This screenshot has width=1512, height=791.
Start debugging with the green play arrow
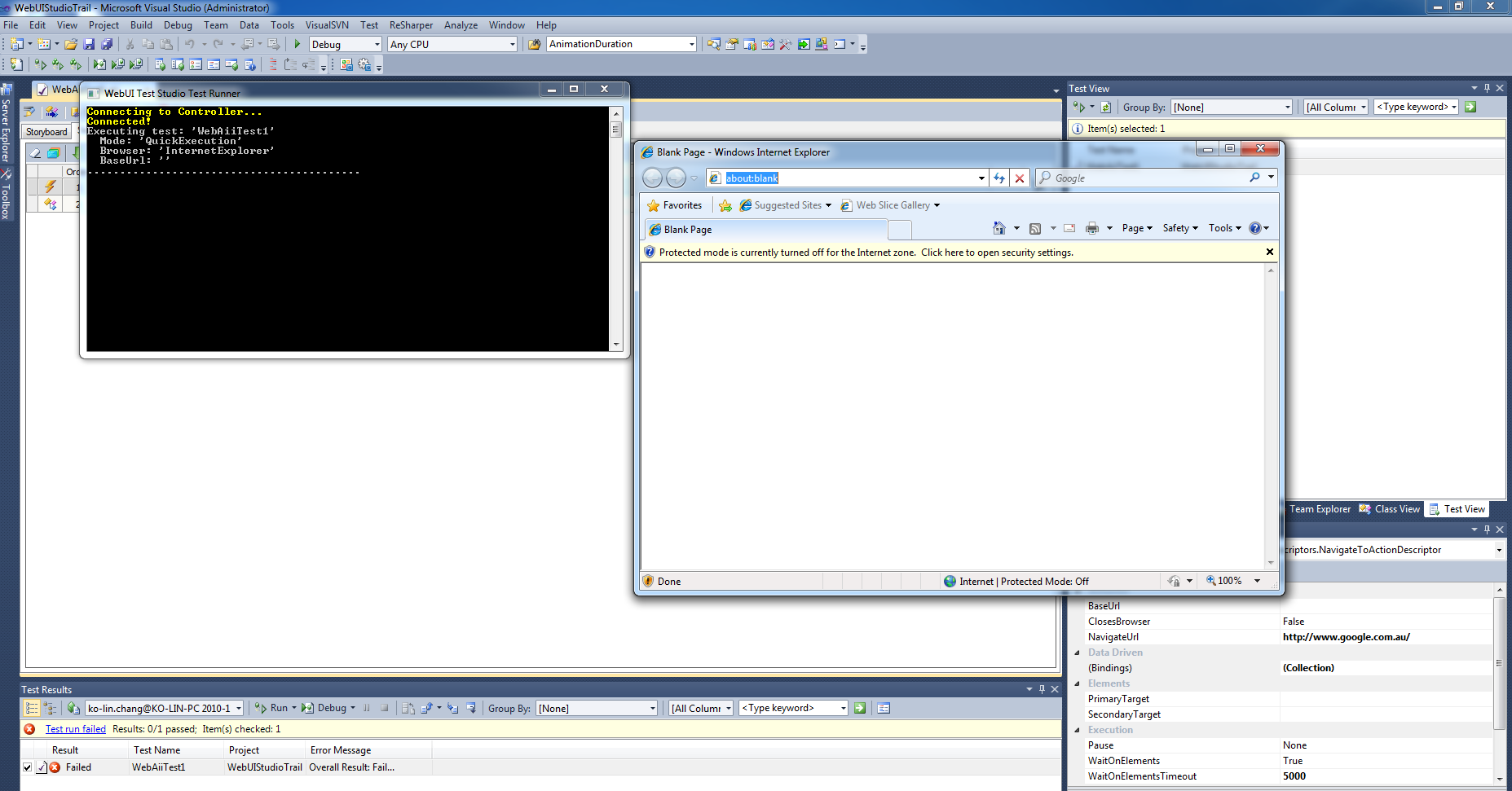pos(298,44)
